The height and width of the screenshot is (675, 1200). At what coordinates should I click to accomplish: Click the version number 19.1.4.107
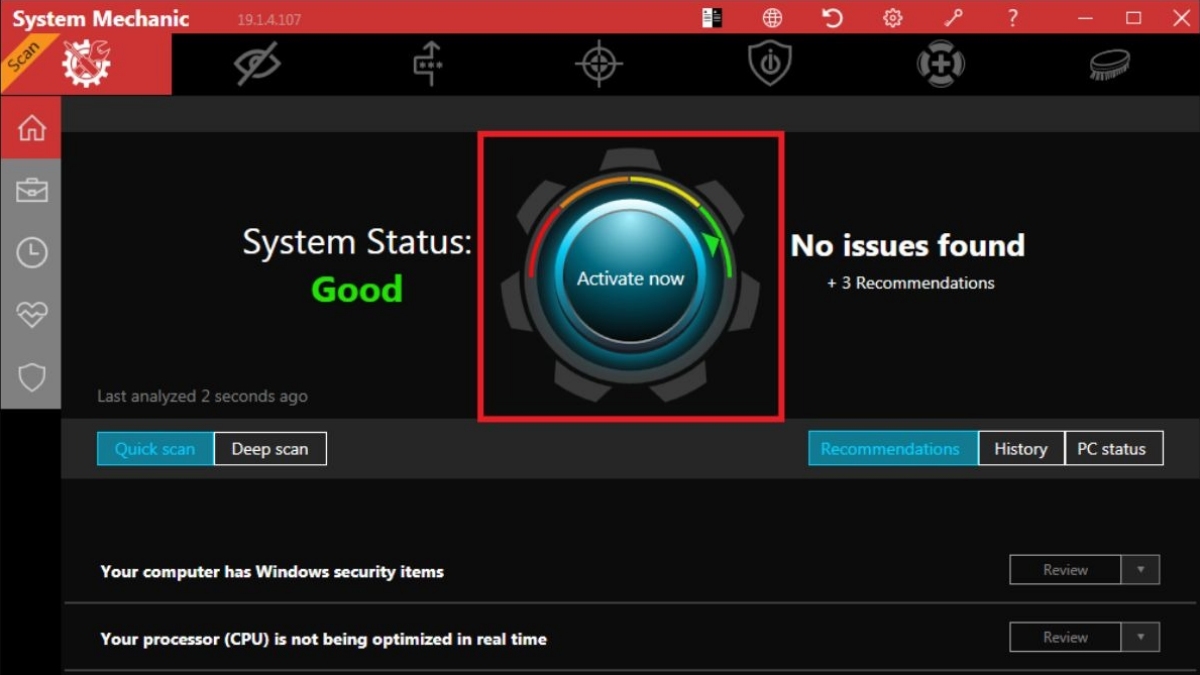tap(269, 20)
